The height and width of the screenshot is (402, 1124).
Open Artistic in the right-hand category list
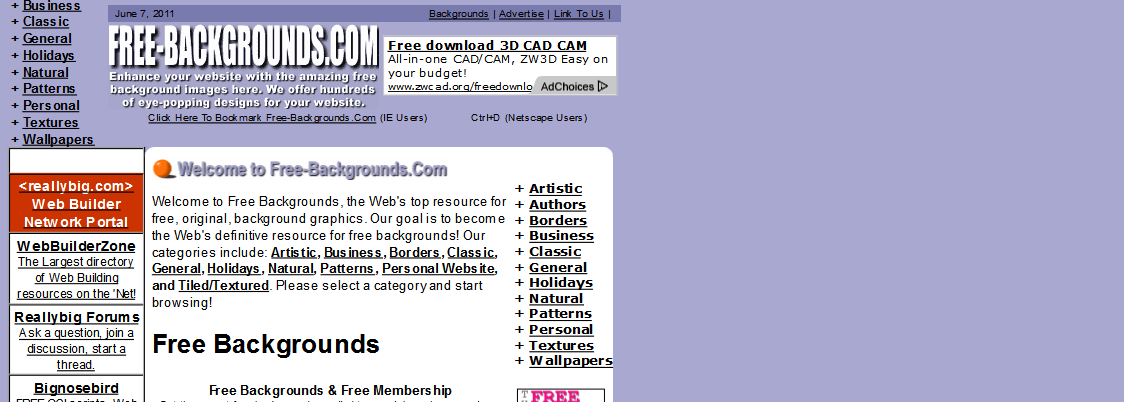[556, 188]
